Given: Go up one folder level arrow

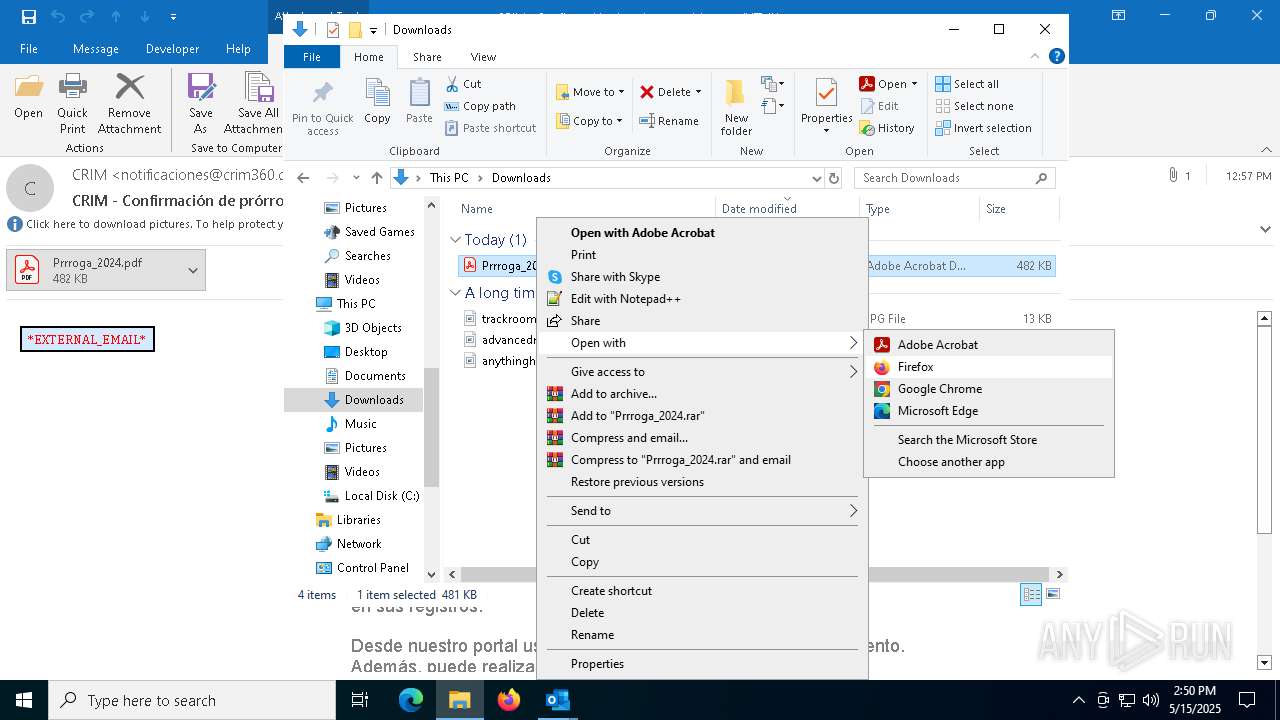Looking at the screenshot, I should [377, 178].
